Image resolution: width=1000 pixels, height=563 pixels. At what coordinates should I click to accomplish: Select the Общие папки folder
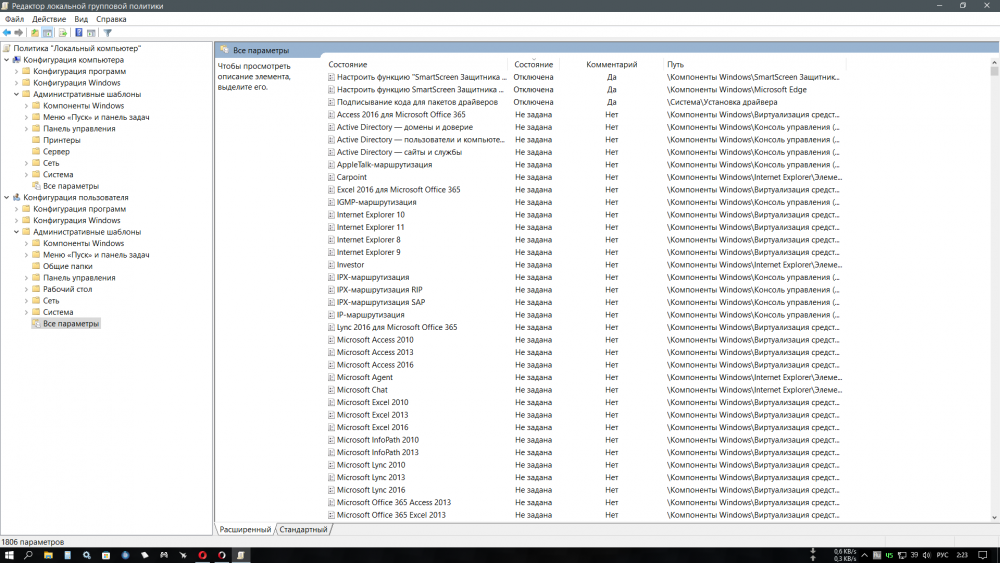(x=68, y=267)
